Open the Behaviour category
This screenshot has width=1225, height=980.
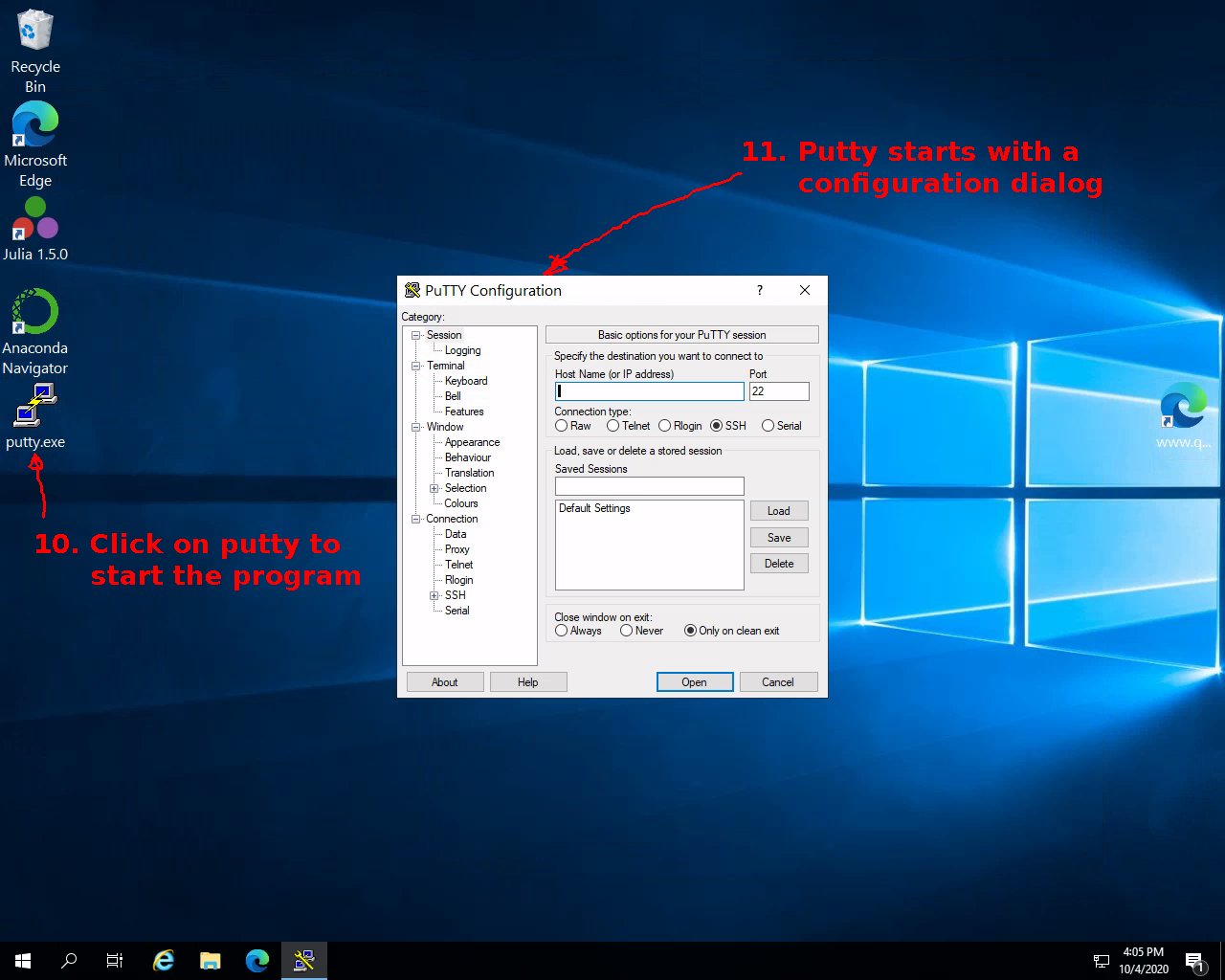coord(468,457)
